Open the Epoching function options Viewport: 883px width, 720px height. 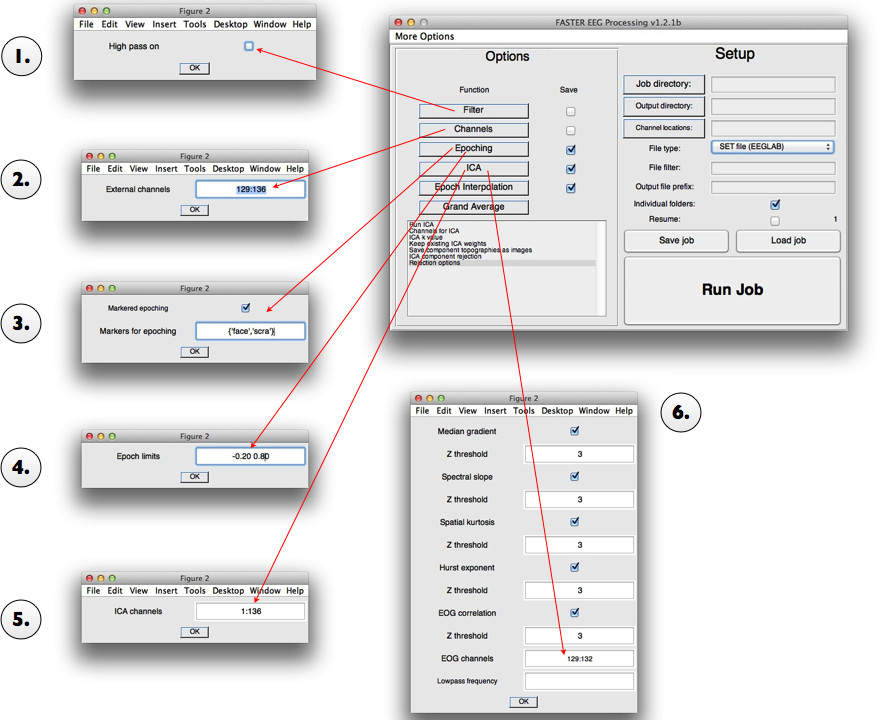474,149
